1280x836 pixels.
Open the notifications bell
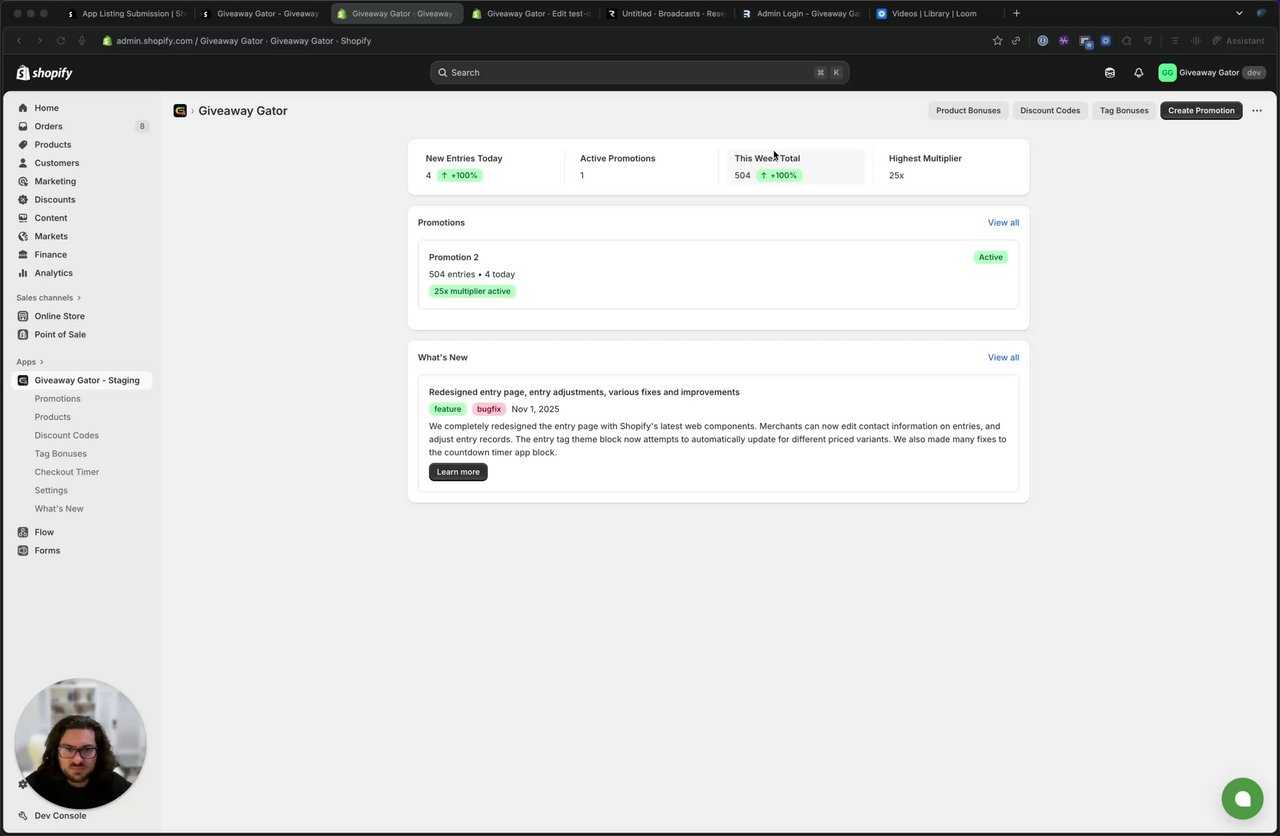(1138, 73)
